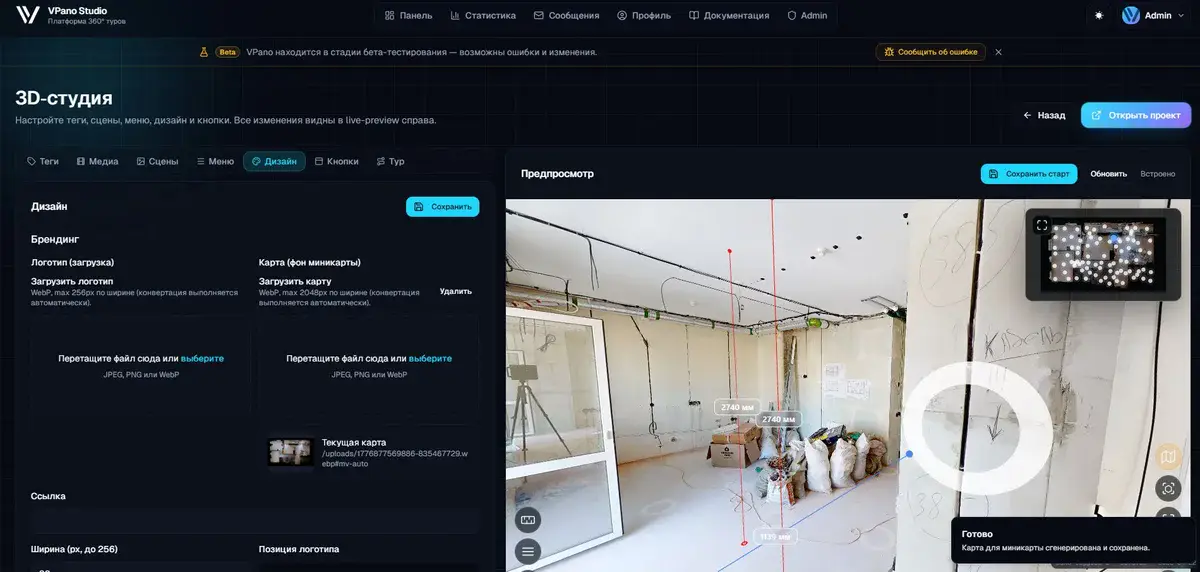Click the Готово notification toast
The width and height of the screenshot is (1200, 572).
click(x=1074, y=540)
